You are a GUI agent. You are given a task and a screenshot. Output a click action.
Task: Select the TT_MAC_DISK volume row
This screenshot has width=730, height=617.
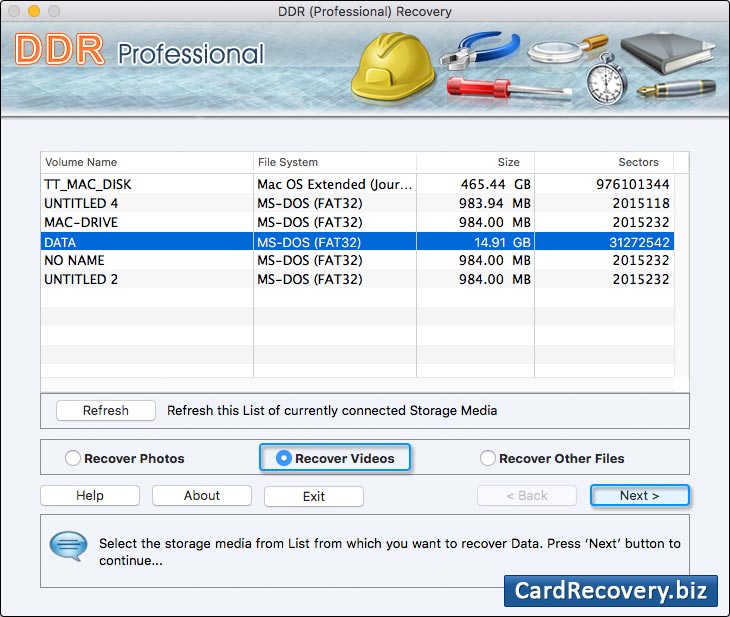click(x=357, y=184)
